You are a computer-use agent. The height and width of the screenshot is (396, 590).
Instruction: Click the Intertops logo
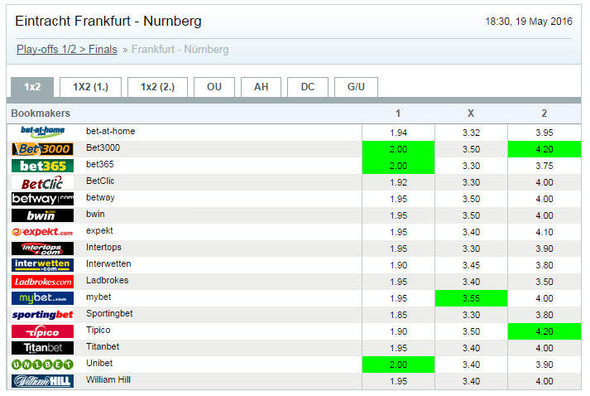pyautogui.click(x=43, y=248)
